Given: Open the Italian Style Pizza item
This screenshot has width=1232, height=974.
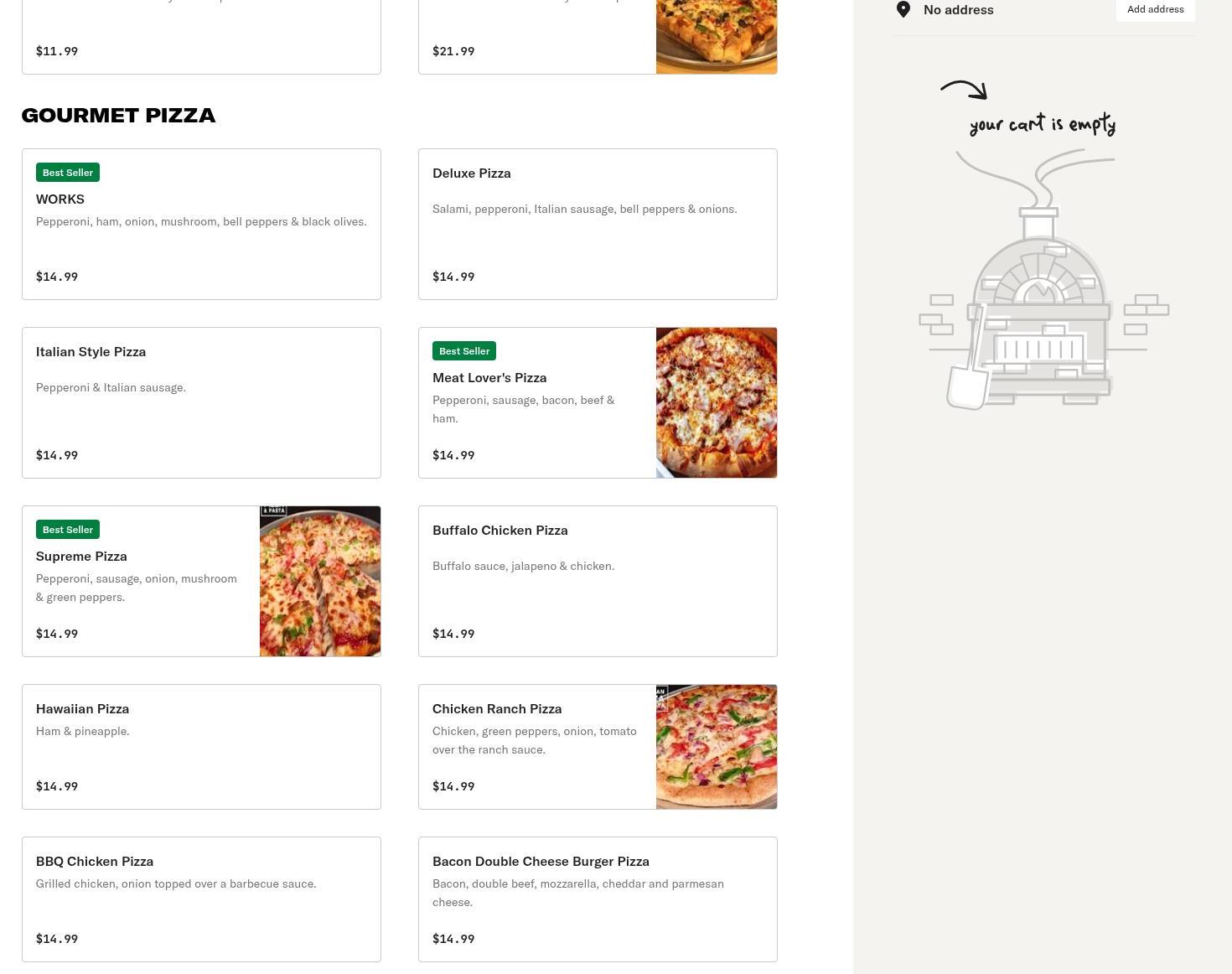Looking at the screenshot, I should click(x=201, y=402).
